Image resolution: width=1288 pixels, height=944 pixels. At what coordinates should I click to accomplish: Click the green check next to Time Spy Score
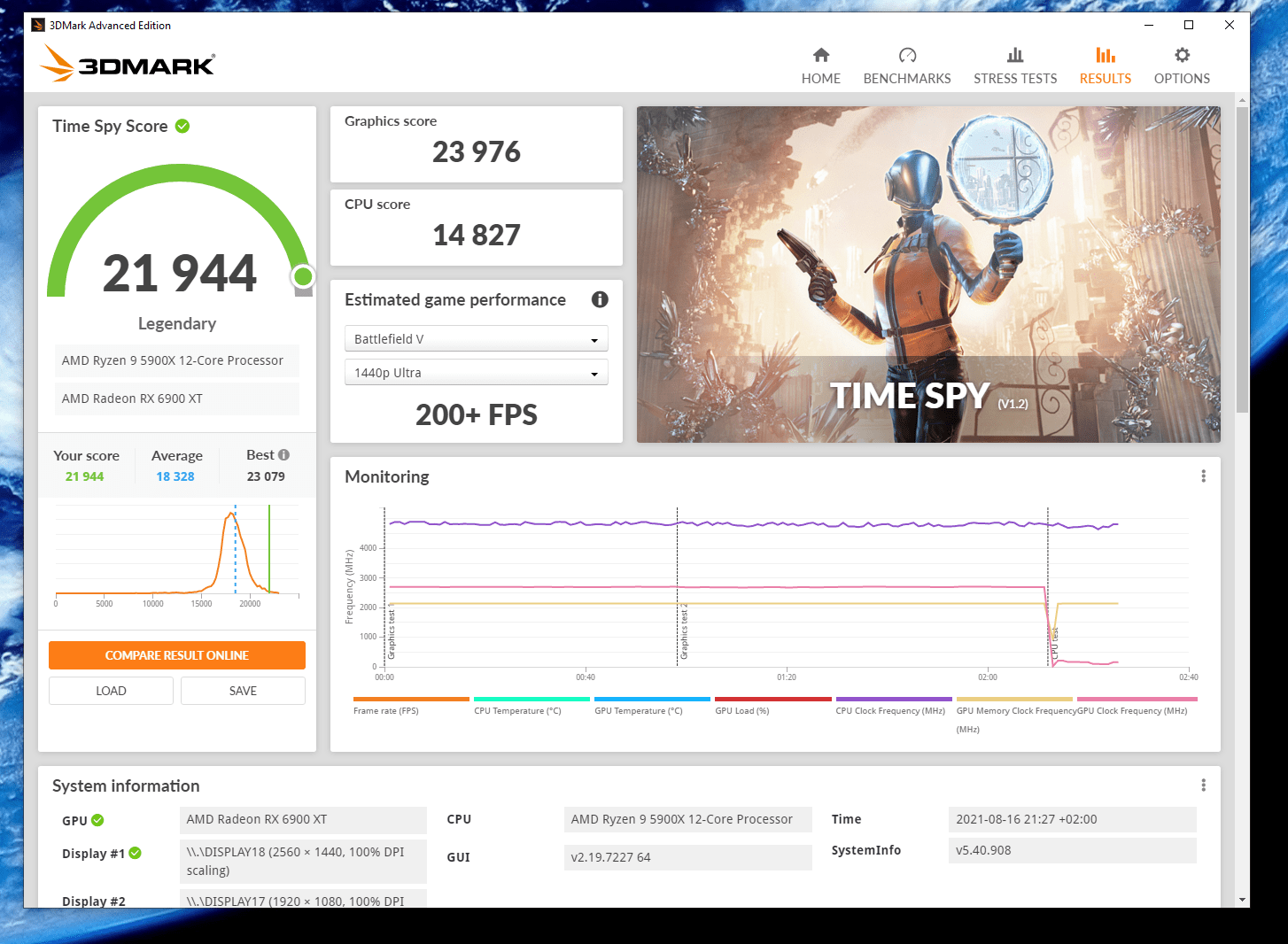click(x=182, y=126)
